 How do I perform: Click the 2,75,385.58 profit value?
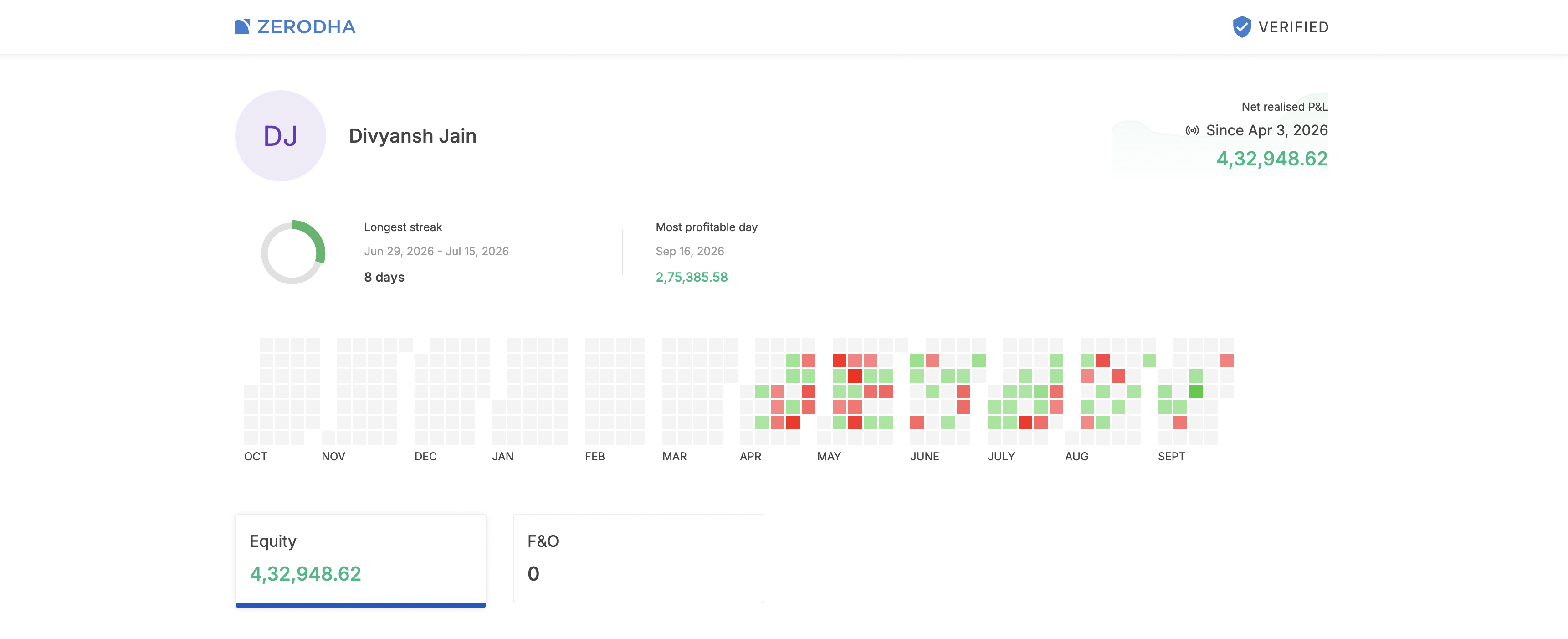point(692,277)
